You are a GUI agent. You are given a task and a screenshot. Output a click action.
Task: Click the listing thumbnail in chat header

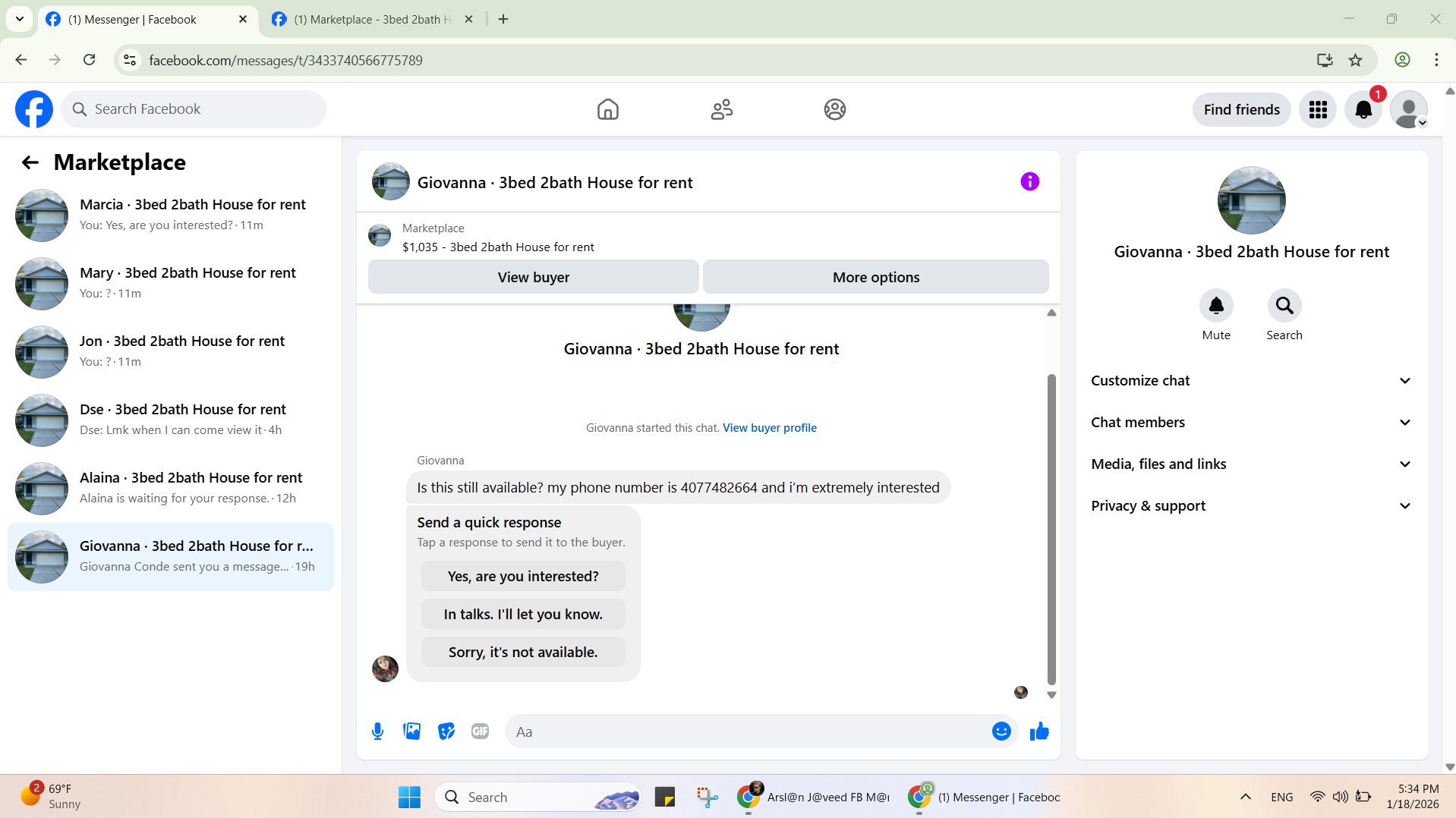pyautogui.click(x=390, y=181)
